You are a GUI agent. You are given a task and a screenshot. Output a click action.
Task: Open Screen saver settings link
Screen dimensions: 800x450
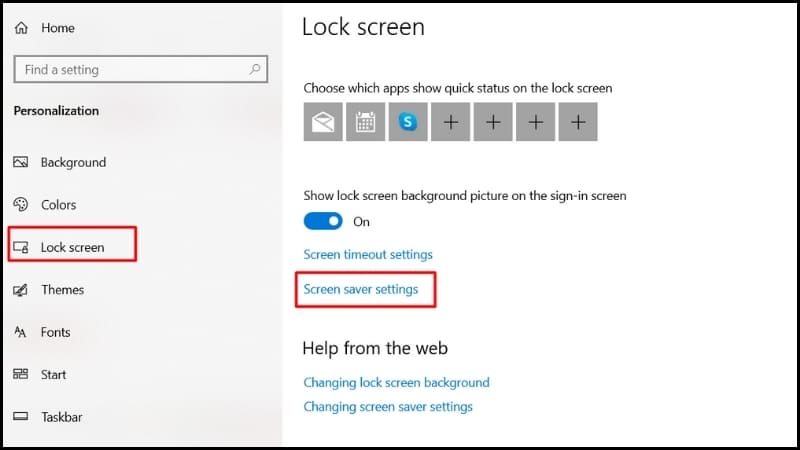(x=361, y=289)
